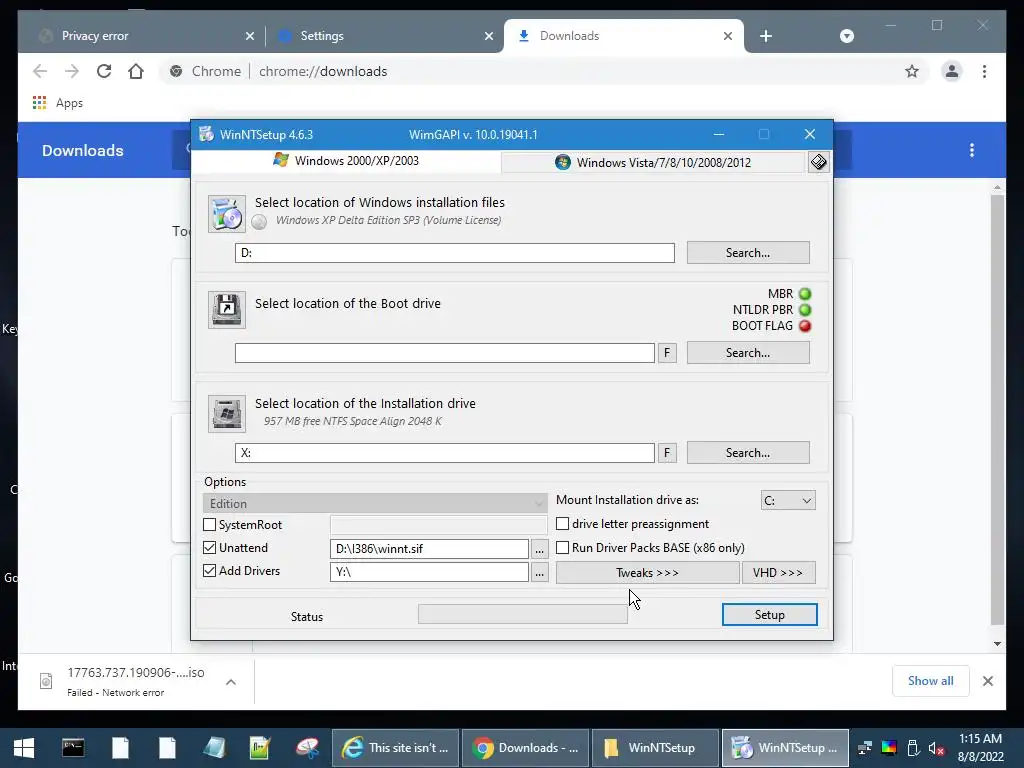The image size is (1024, 768).
Task: Uncheck the Add Drivers checkbox
Action: pyautogui.click(x=210, y=570)
